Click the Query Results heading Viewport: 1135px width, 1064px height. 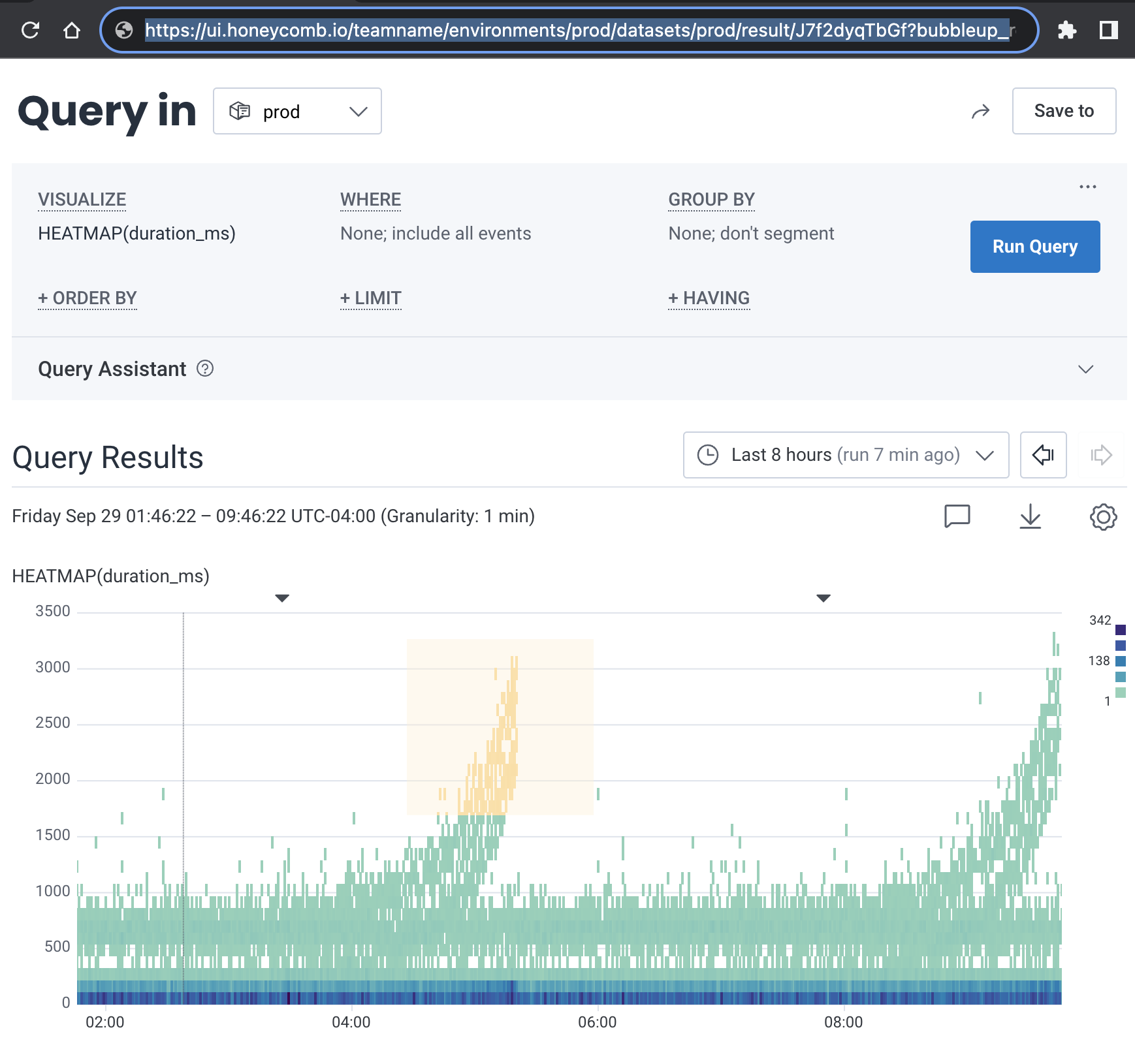108,458
